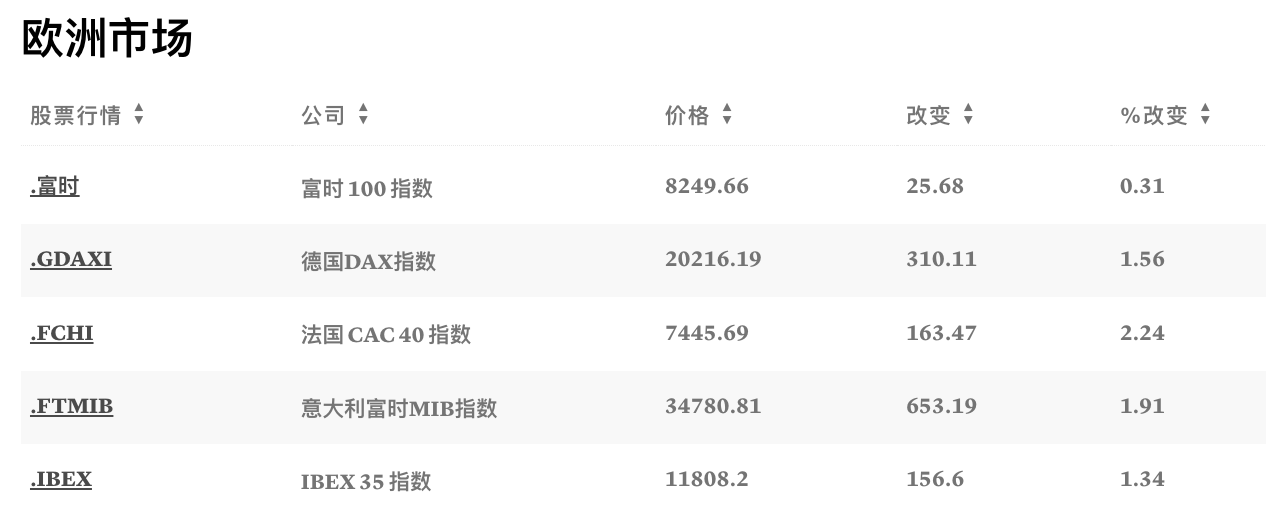
Task: Click the sort arrows next to 改变
Action: (x=968, y=116)
